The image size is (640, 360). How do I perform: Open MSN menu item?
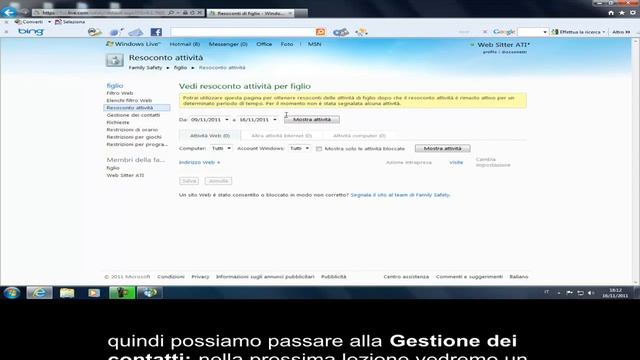314,44
